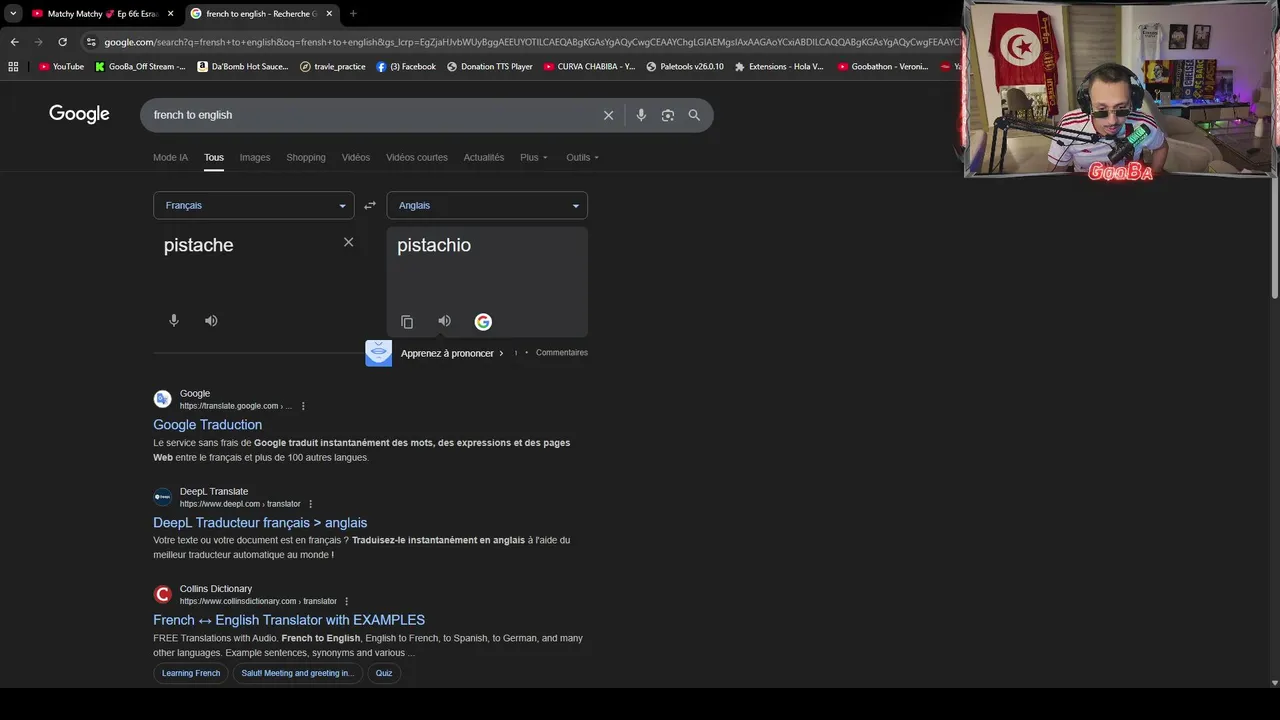Go back using browser back arrow
Screen dimensions: 1280x720
coord(14,42)
